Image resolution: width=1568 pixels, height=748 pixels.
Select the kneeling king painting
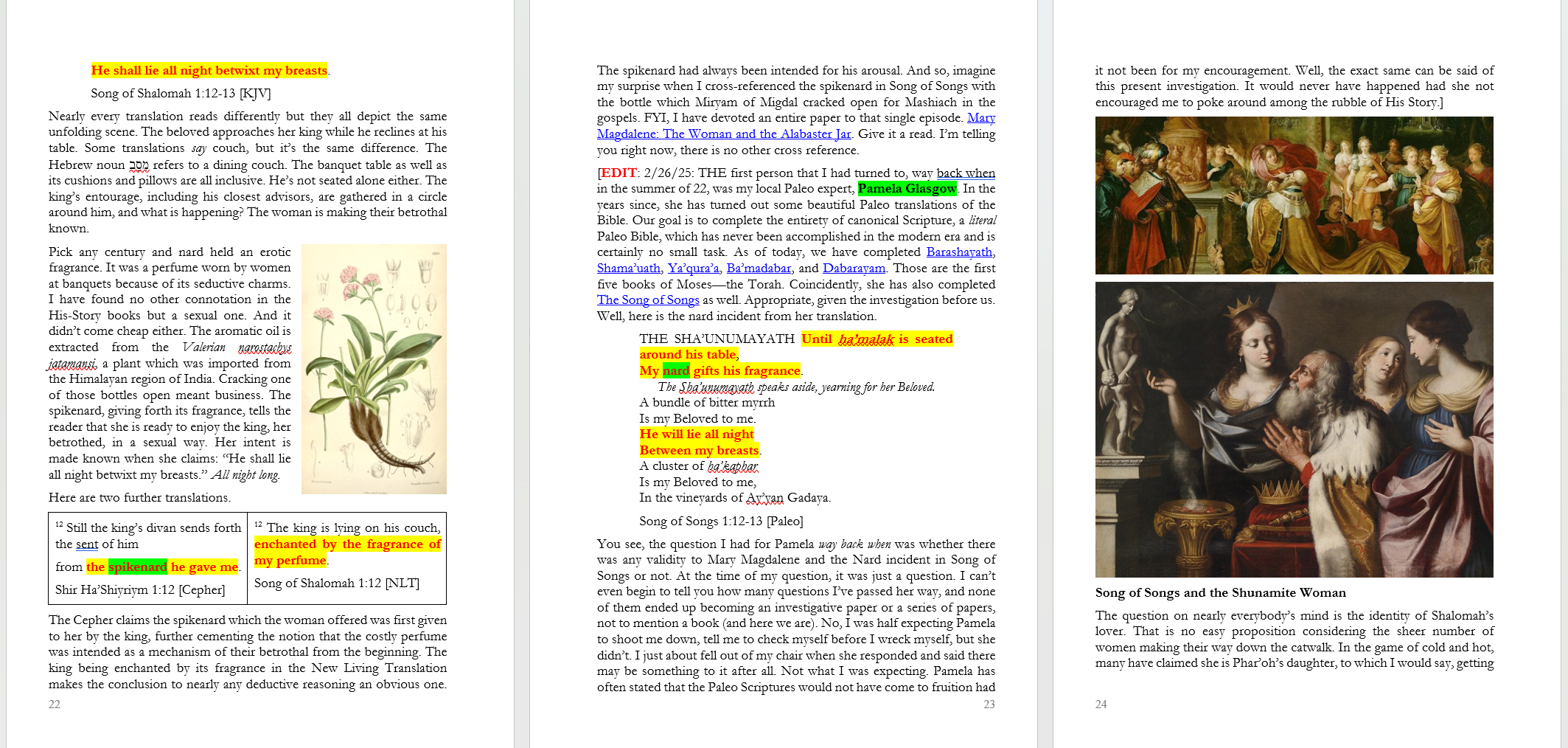1294,429
